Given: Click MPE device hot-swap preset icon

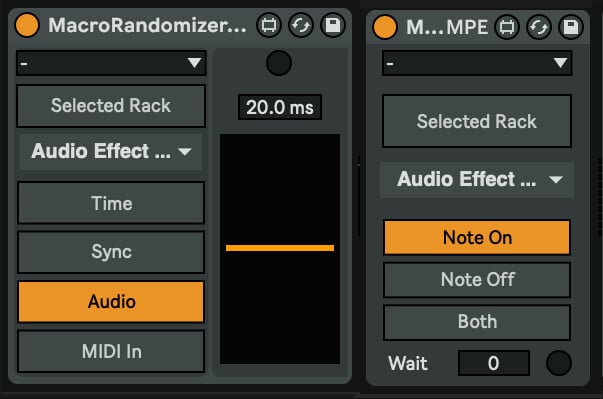Looking at the screenshot, I should click(x=539, y=27).
